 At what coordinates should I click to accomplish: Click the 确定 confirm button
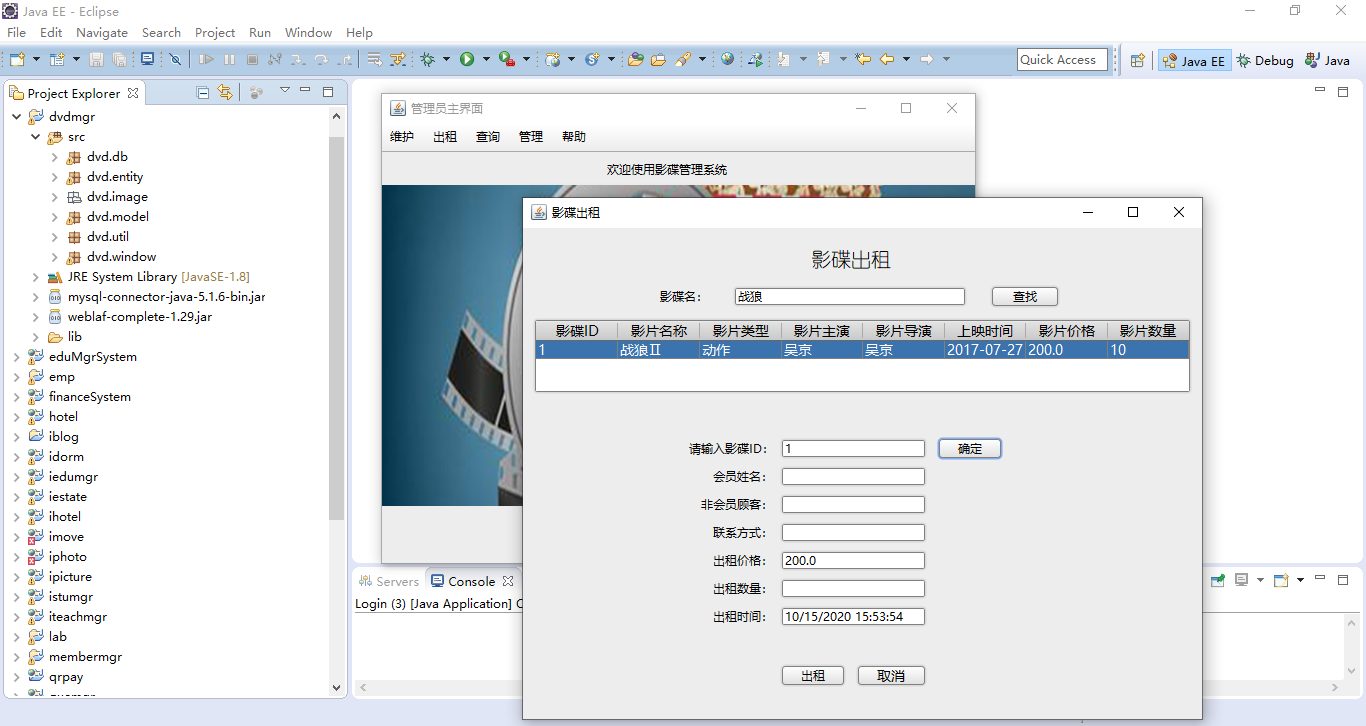[x=970, y=449]
